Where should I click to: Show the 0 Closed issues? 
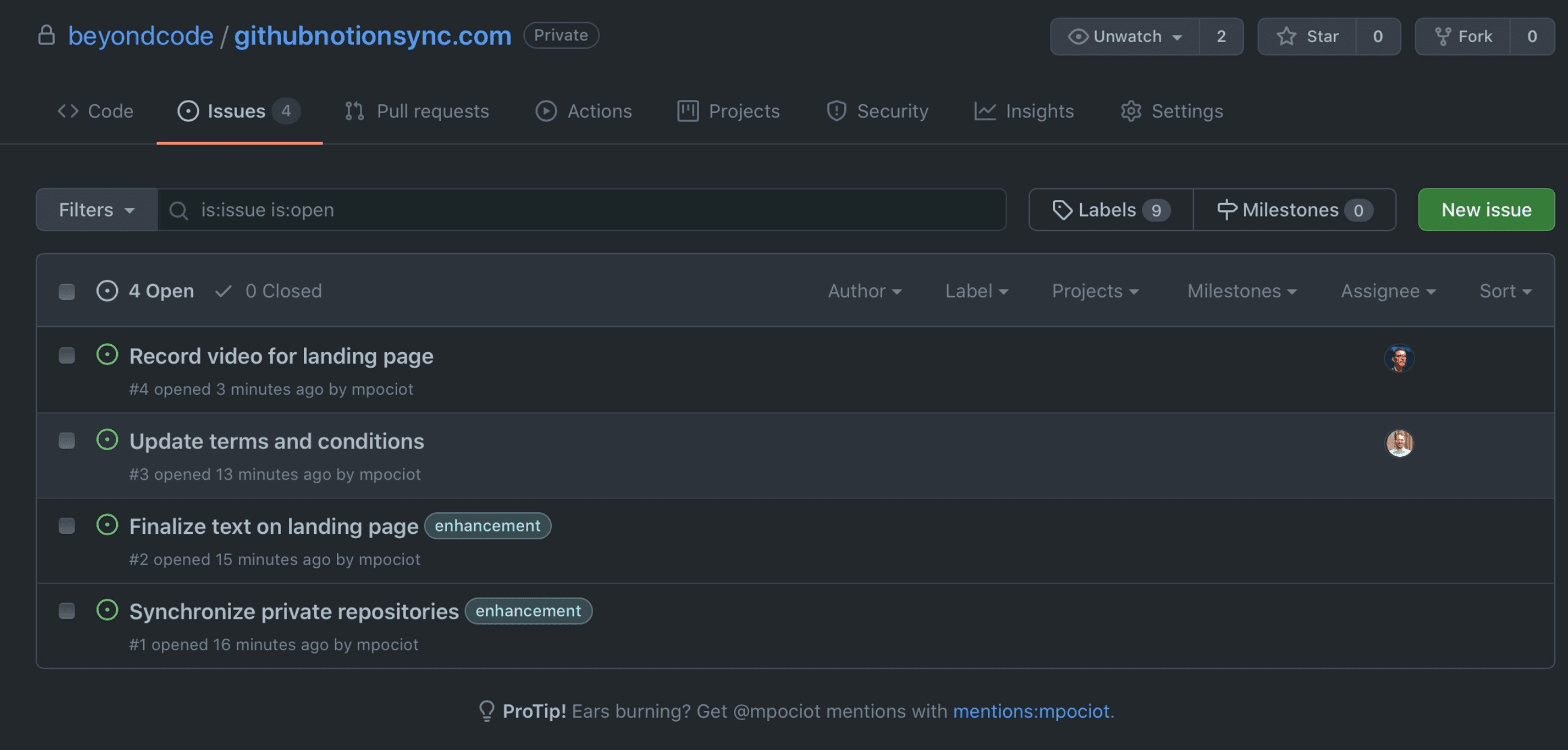click(x=268, y=291)
